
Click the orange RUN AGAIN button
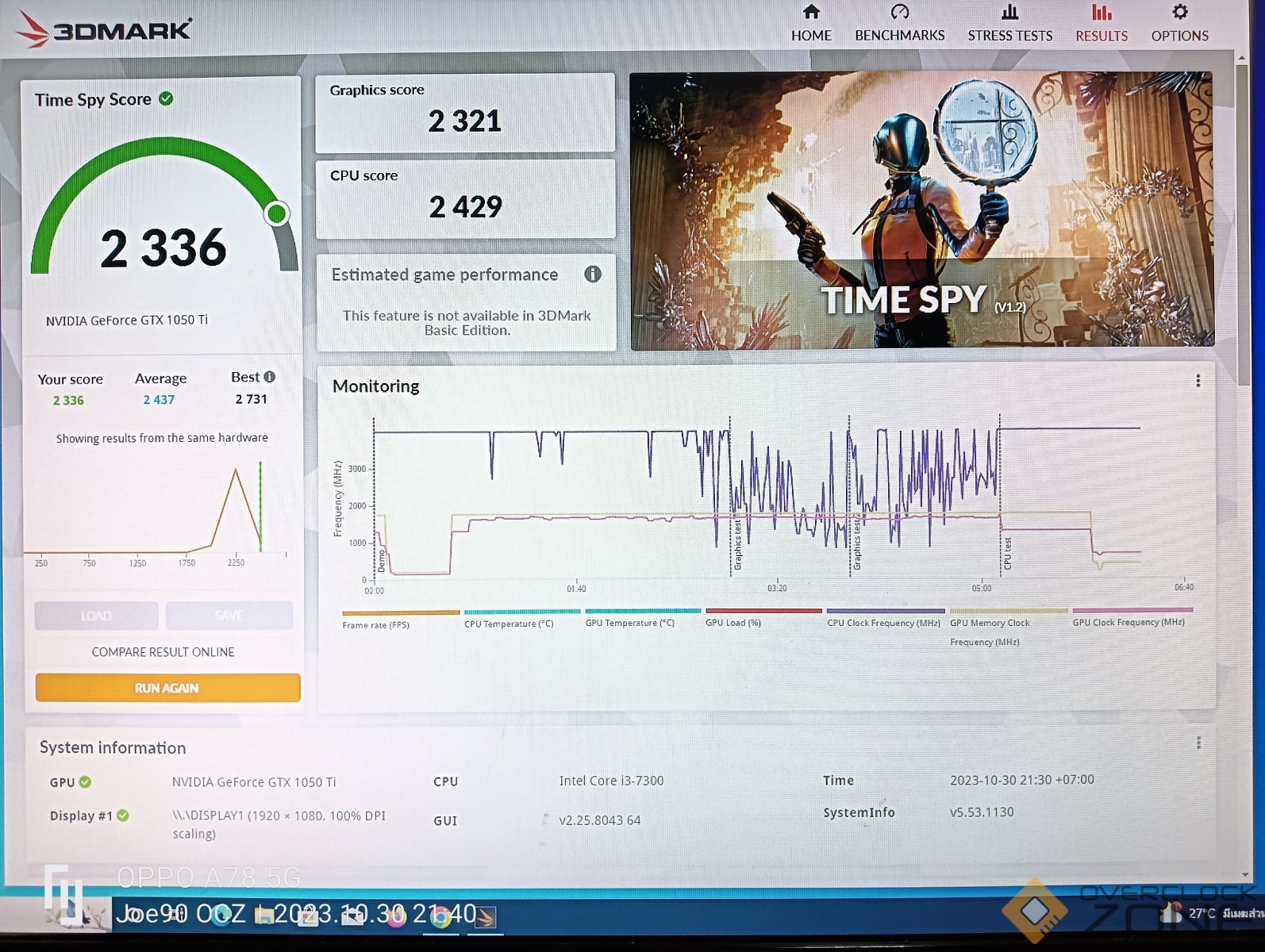point(167,688)
